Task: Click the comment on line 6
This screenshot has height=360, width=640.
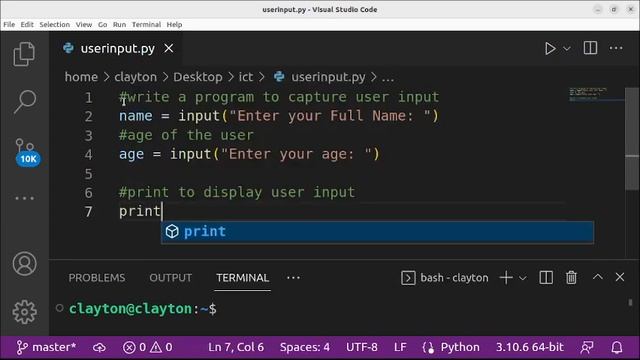Action: (x=237, y=192)
